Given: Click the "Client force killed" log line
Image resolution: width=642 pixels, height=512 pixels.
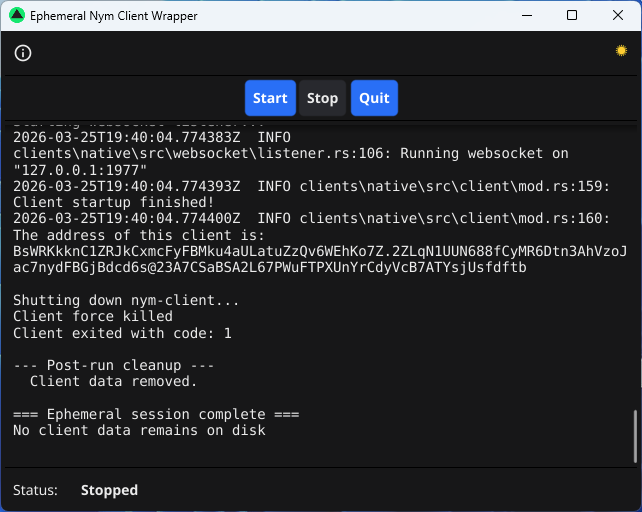Looking at the screenshot, I should point(93,316).
